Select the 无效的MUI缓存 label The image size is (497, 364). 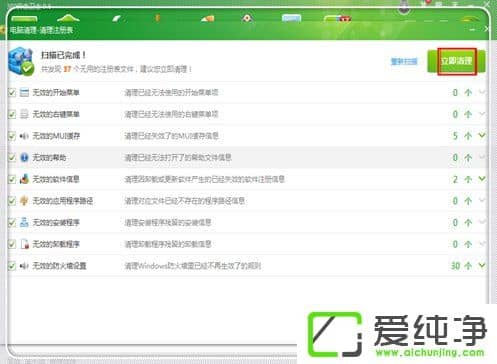point(56,136)
